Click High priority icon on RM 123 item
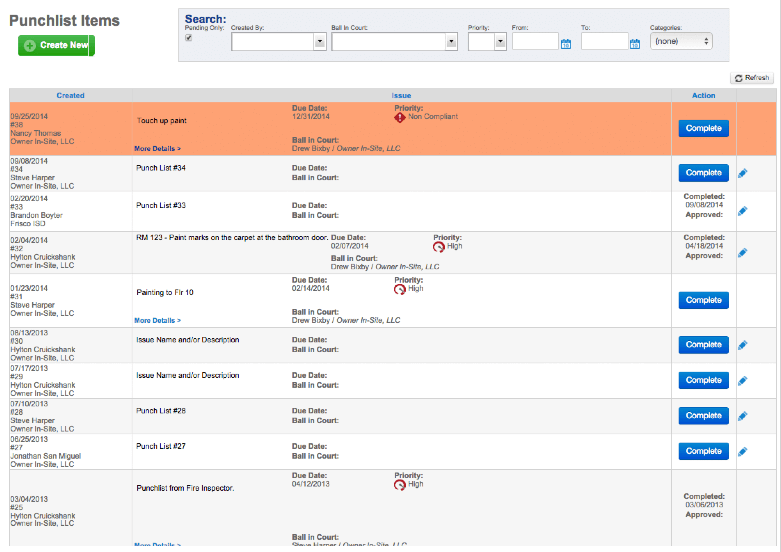Viewport: 781px width, 552px height. click(x=438, y=247)
